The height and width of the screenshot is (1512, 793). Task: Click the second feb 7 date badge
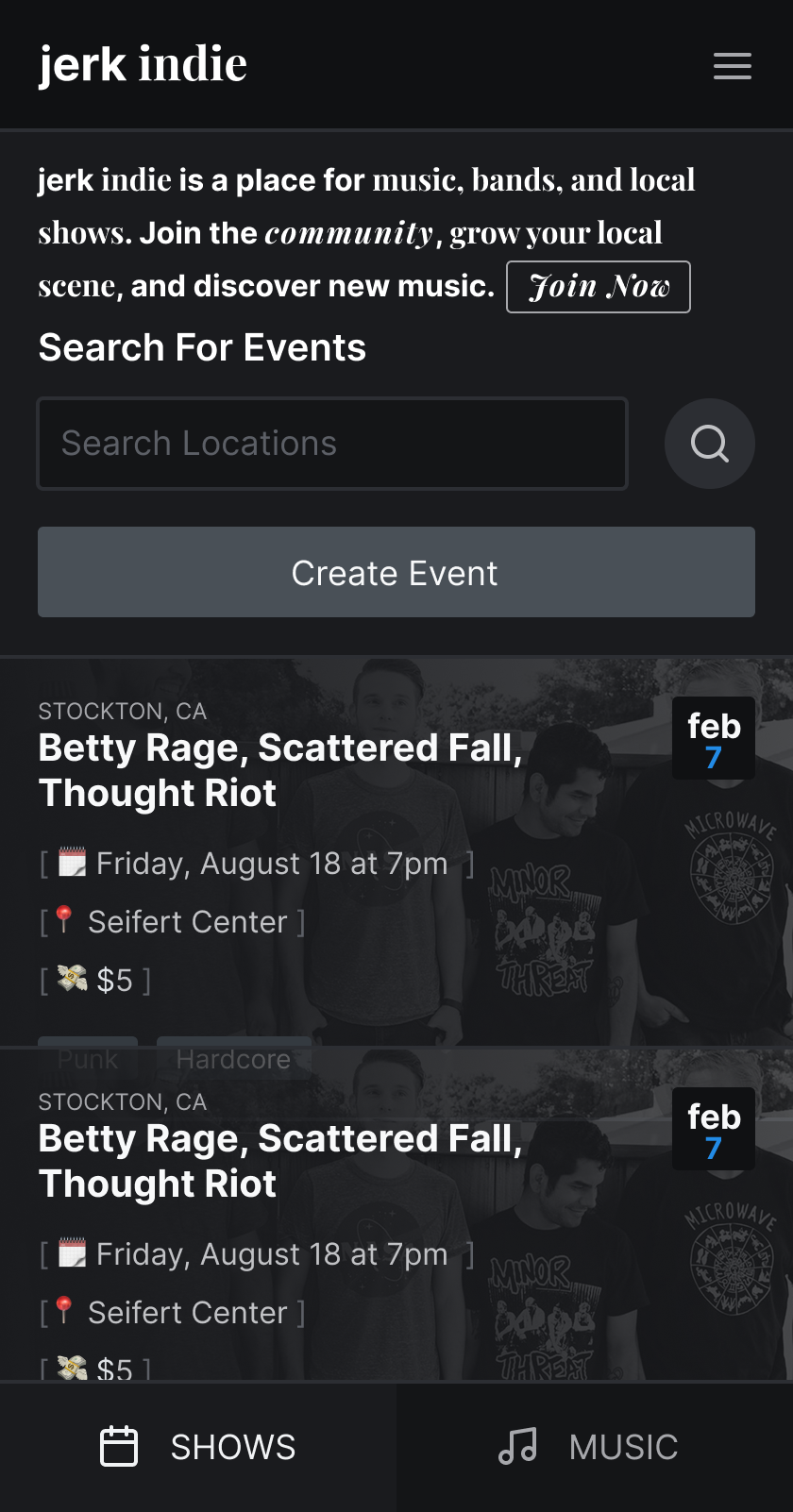[714, 1130]
